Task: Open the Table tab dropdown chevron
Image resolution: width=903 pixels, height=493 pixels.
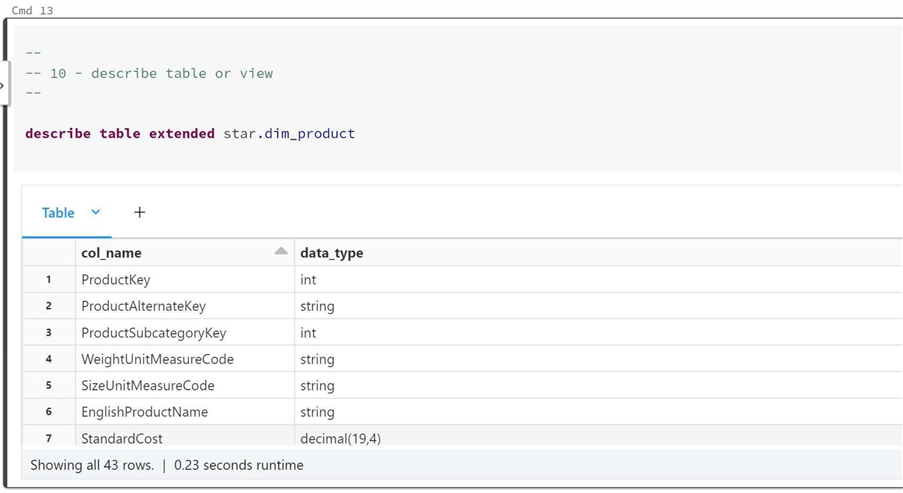Action: (x=96, y=212)
